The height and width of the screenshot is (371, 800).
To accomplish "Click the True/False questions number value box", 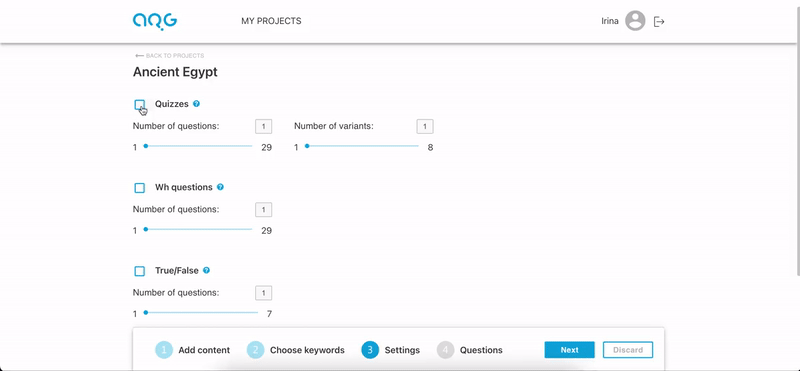I will [264, 293].
